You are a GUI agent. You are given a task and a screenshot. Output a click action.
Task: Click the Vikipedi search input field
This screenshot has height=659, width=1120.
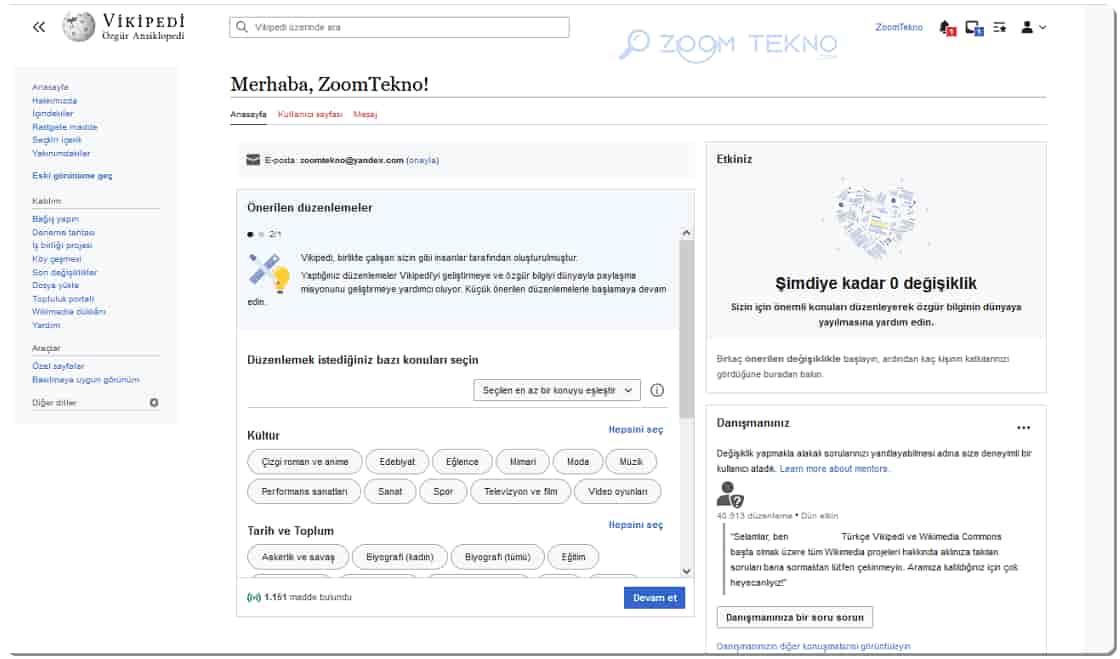tap(399, 27)
